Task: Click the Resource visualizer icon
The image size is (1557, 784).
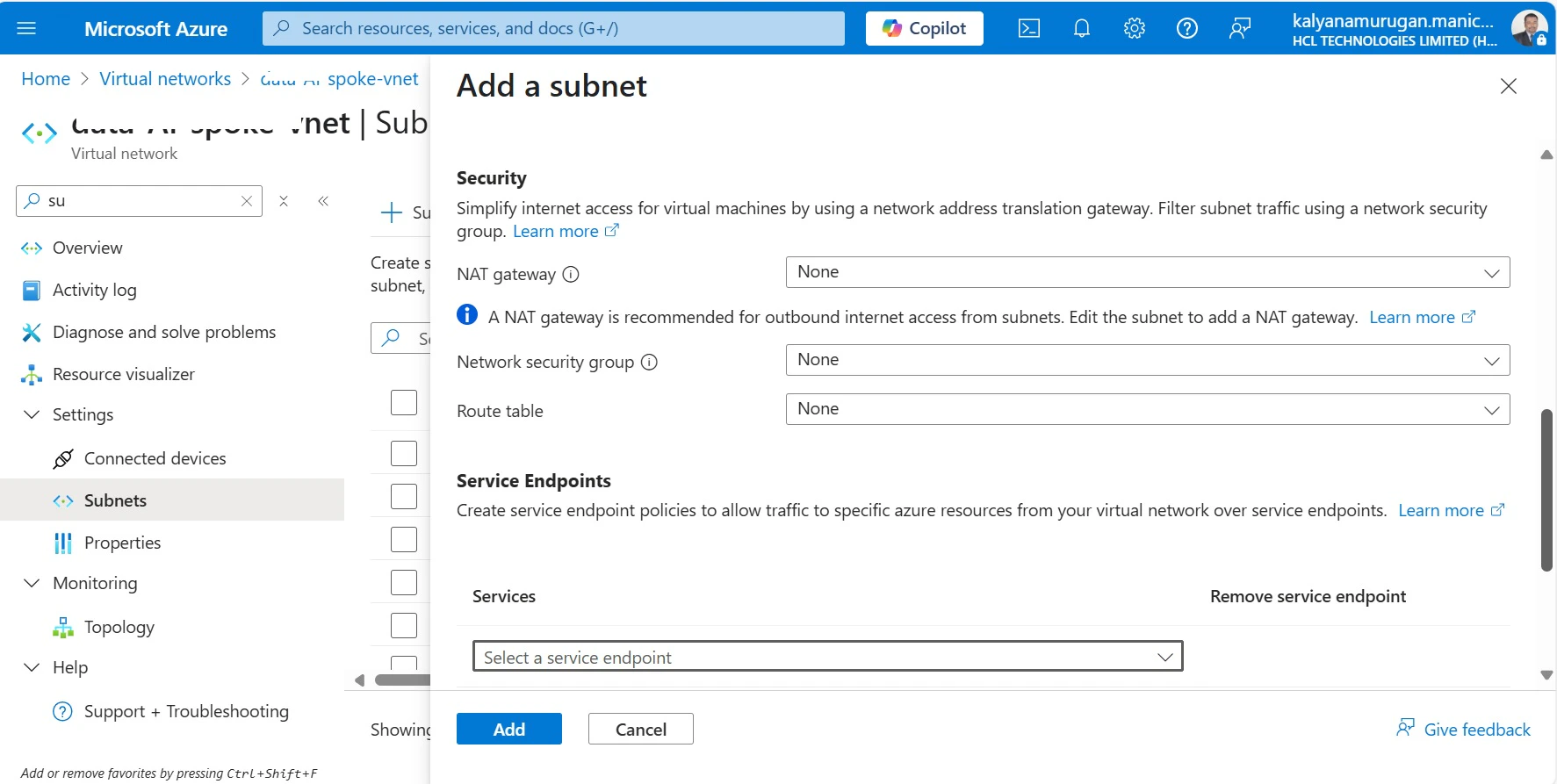Action: point(32,375)
